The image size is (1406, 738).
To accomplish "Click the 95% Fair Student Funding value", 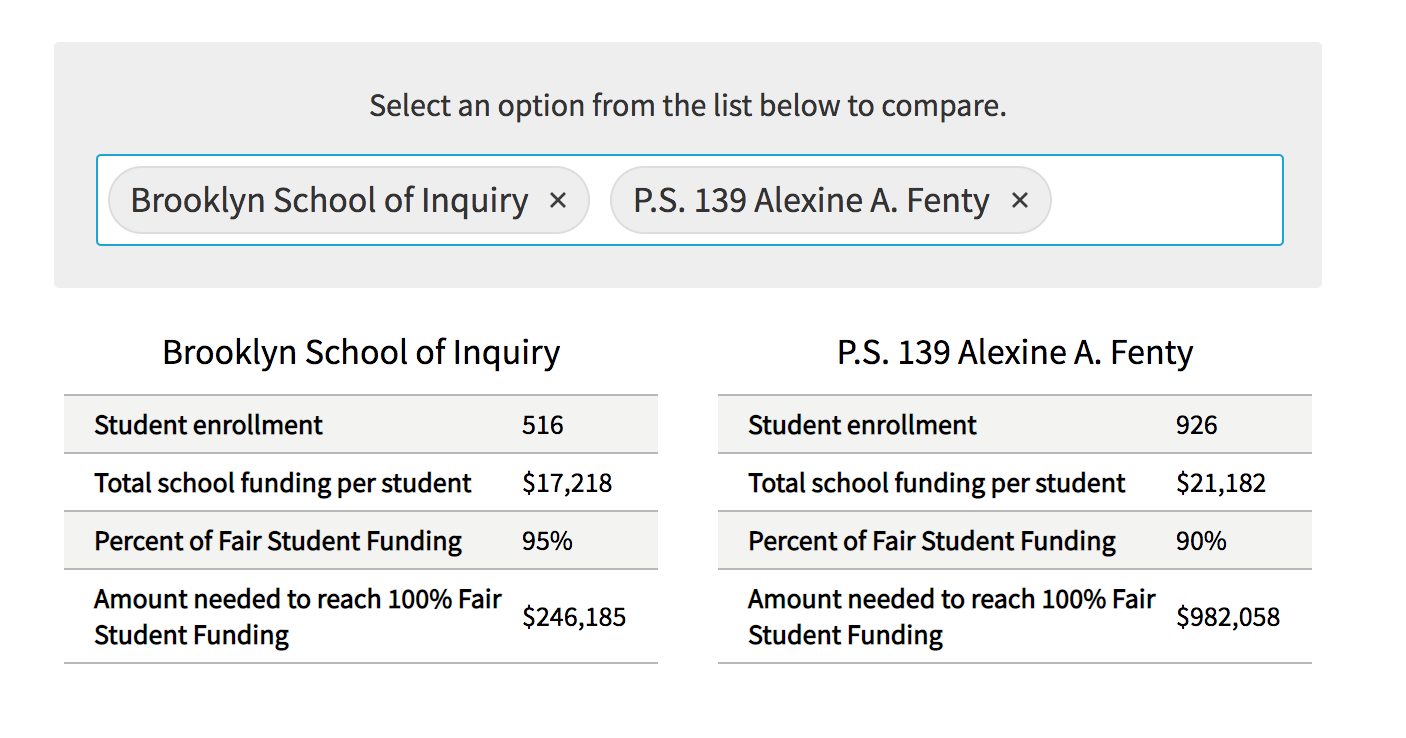I will click(x=547, y=541).
